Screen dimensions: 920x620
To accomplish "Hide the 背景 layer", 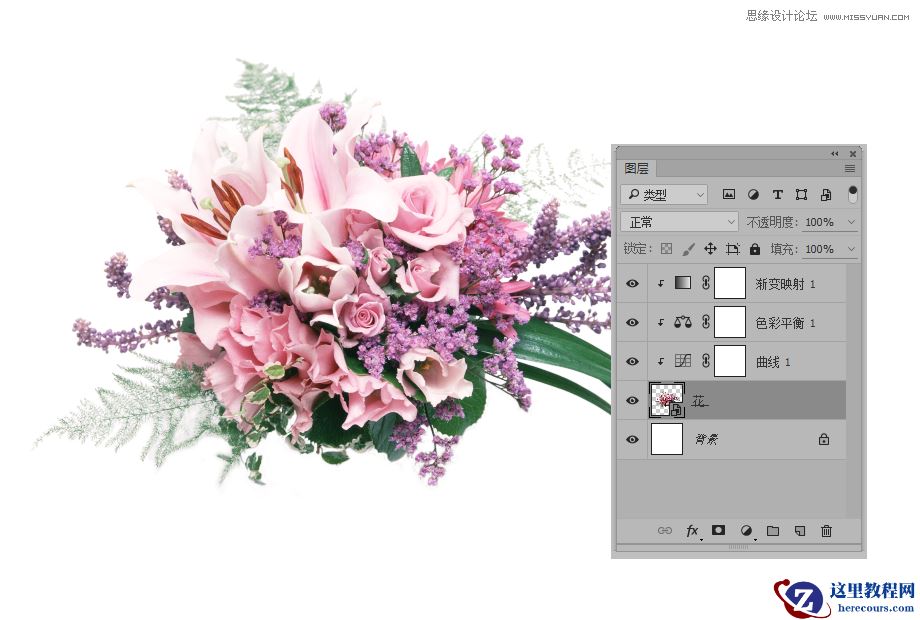I will click(632, 439).
